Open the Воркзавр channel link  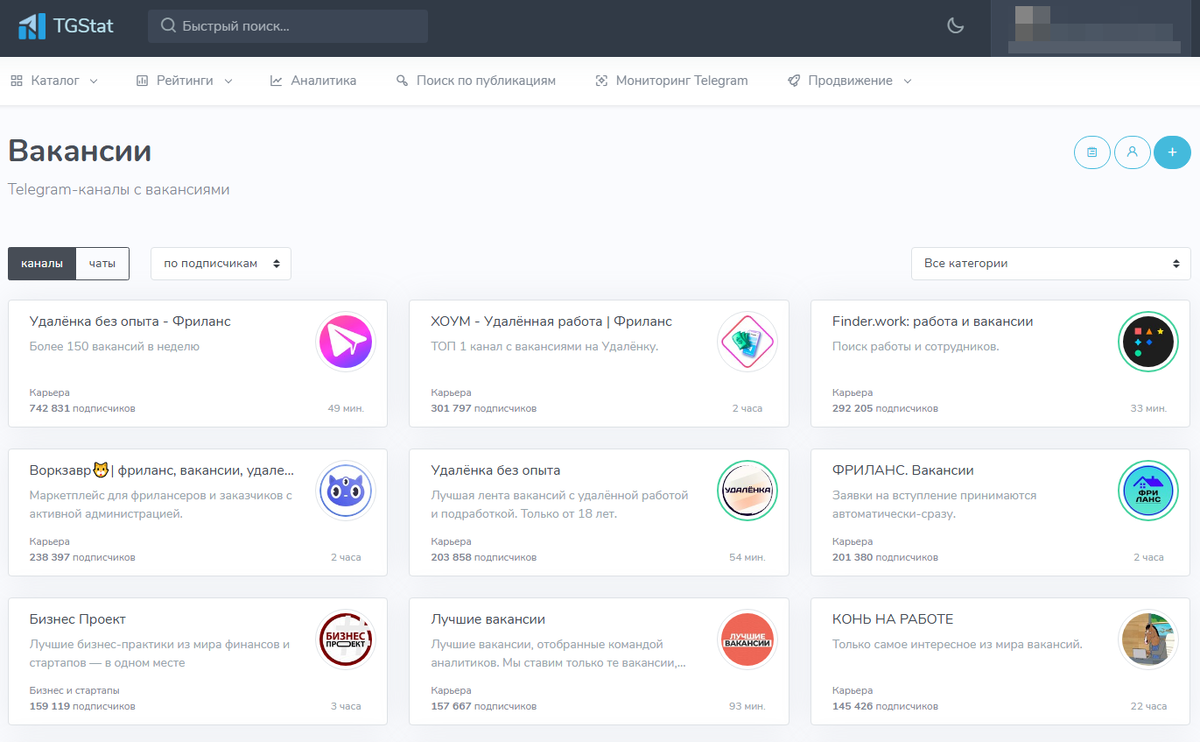pos(162,470)
